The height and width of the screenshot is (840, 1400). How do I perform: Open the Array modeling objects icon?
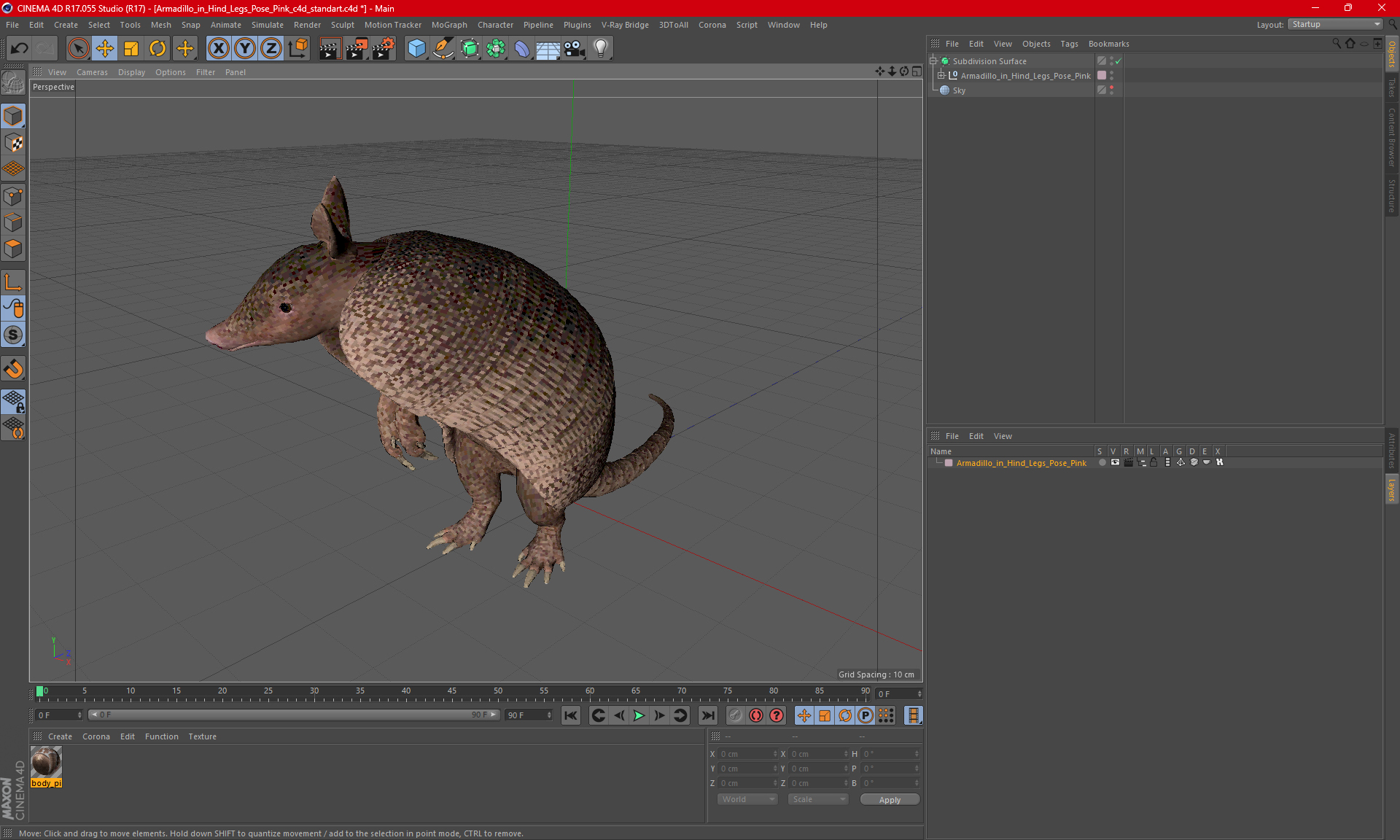pos(496,49)
